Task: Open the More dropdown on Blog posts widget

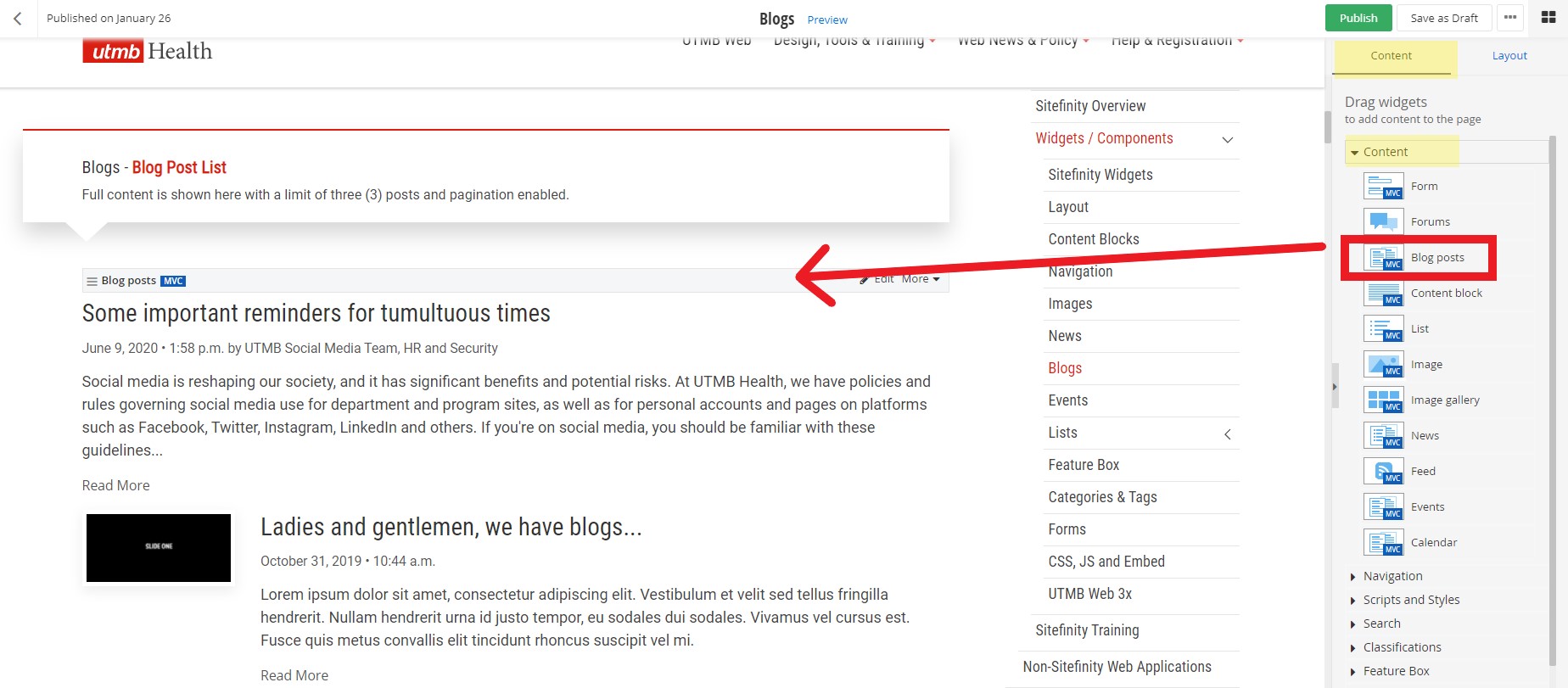Action: pyautogui.click(x=920, y=279)
